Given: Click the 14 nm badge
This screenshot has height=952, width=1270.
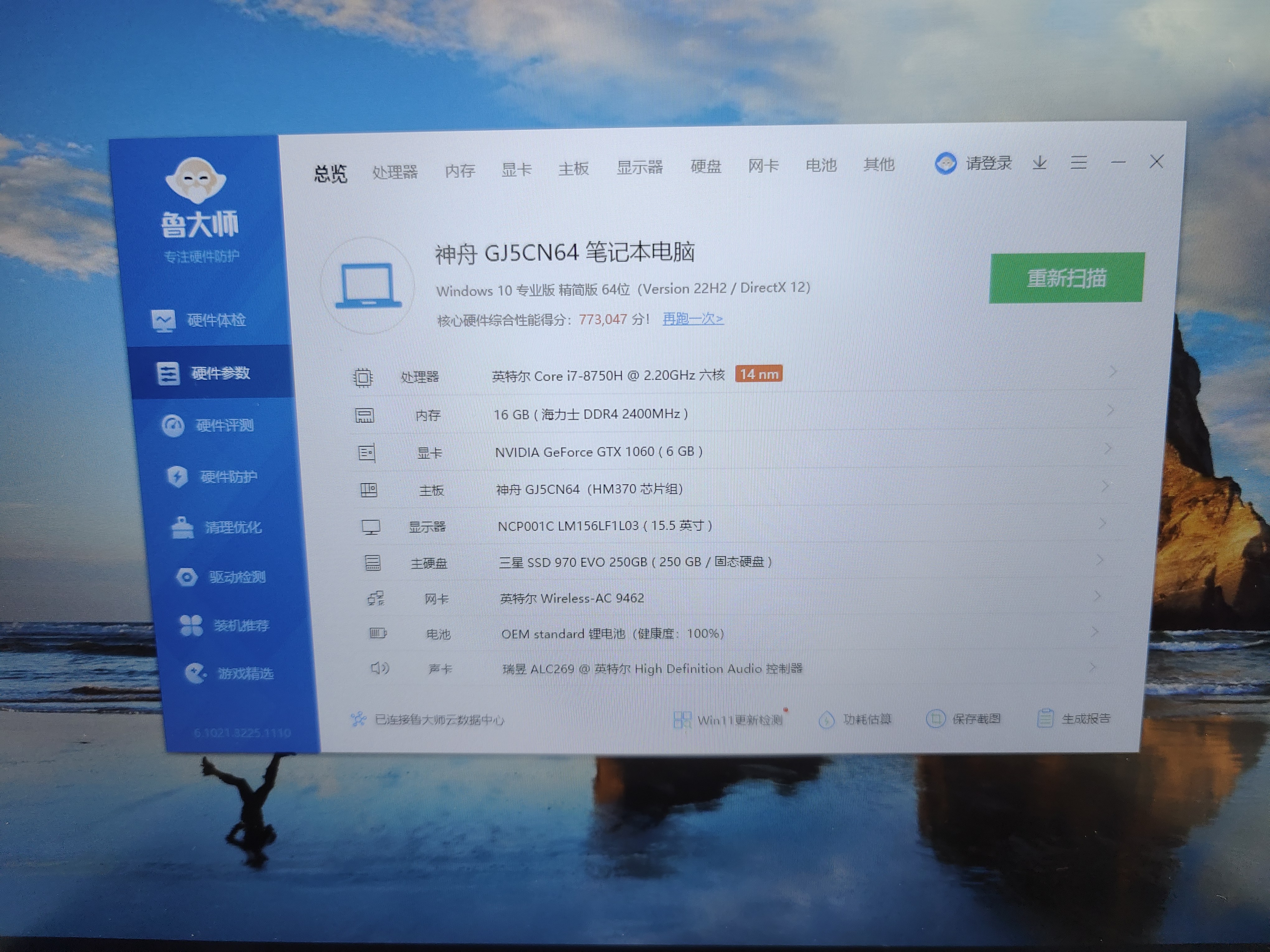Looking at the screenshot, I should (x=759, y=374).
